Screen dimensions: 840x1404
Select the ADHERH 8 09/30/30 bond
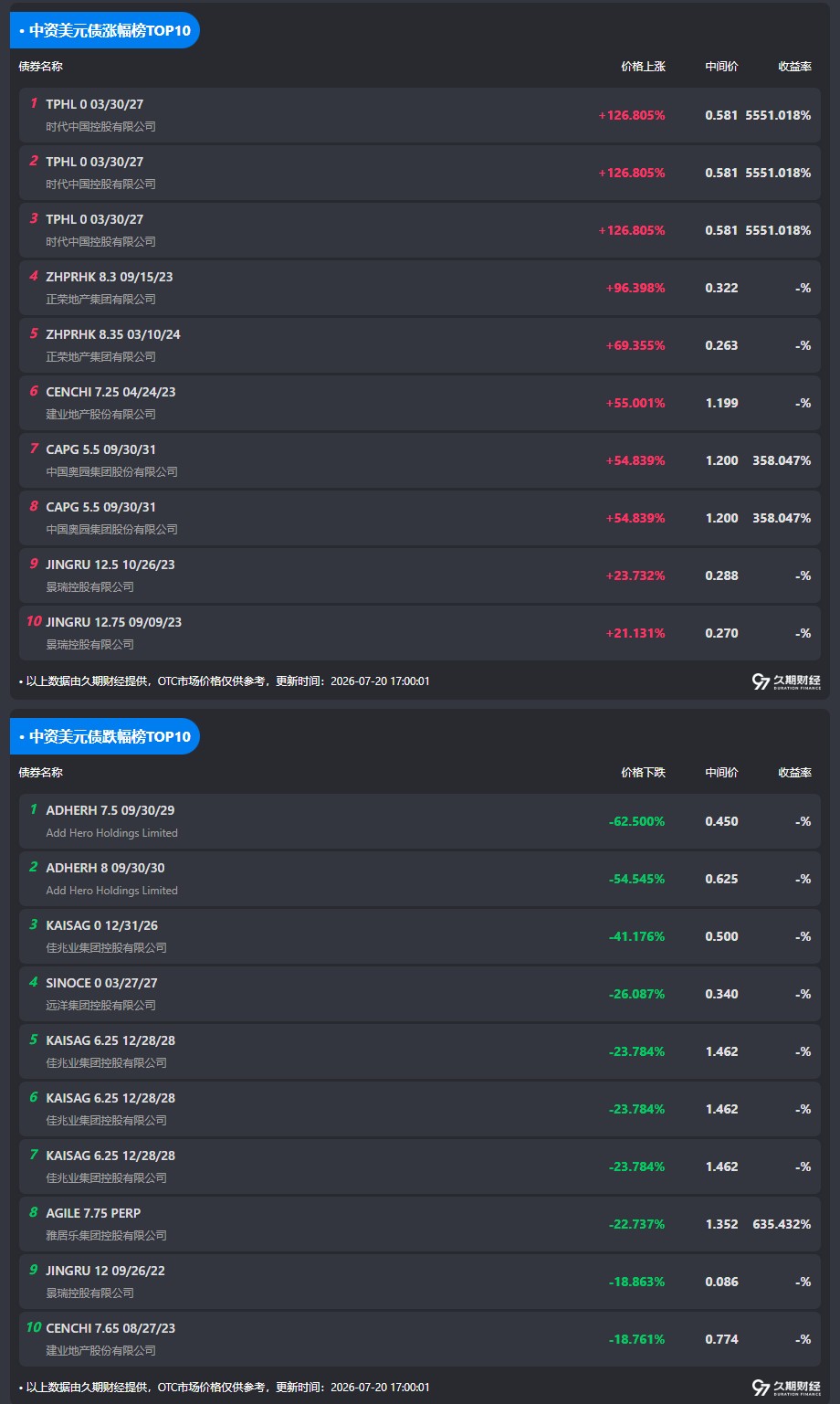(420, 879)
